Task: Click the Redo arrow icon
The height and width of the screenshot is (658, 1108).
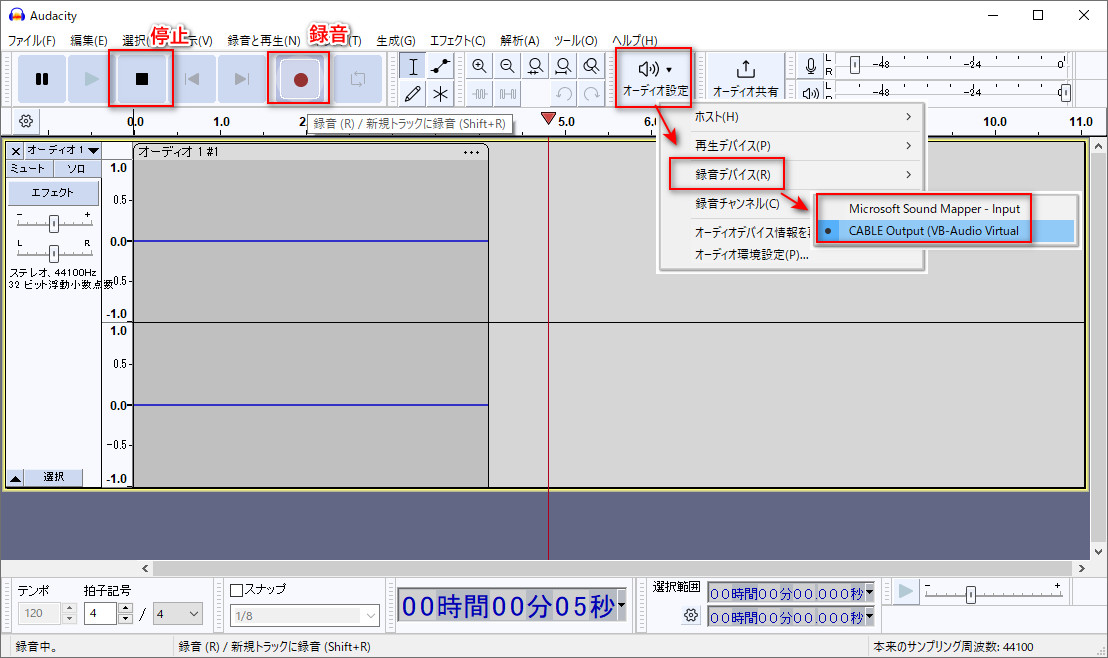Action: point(591,93)
